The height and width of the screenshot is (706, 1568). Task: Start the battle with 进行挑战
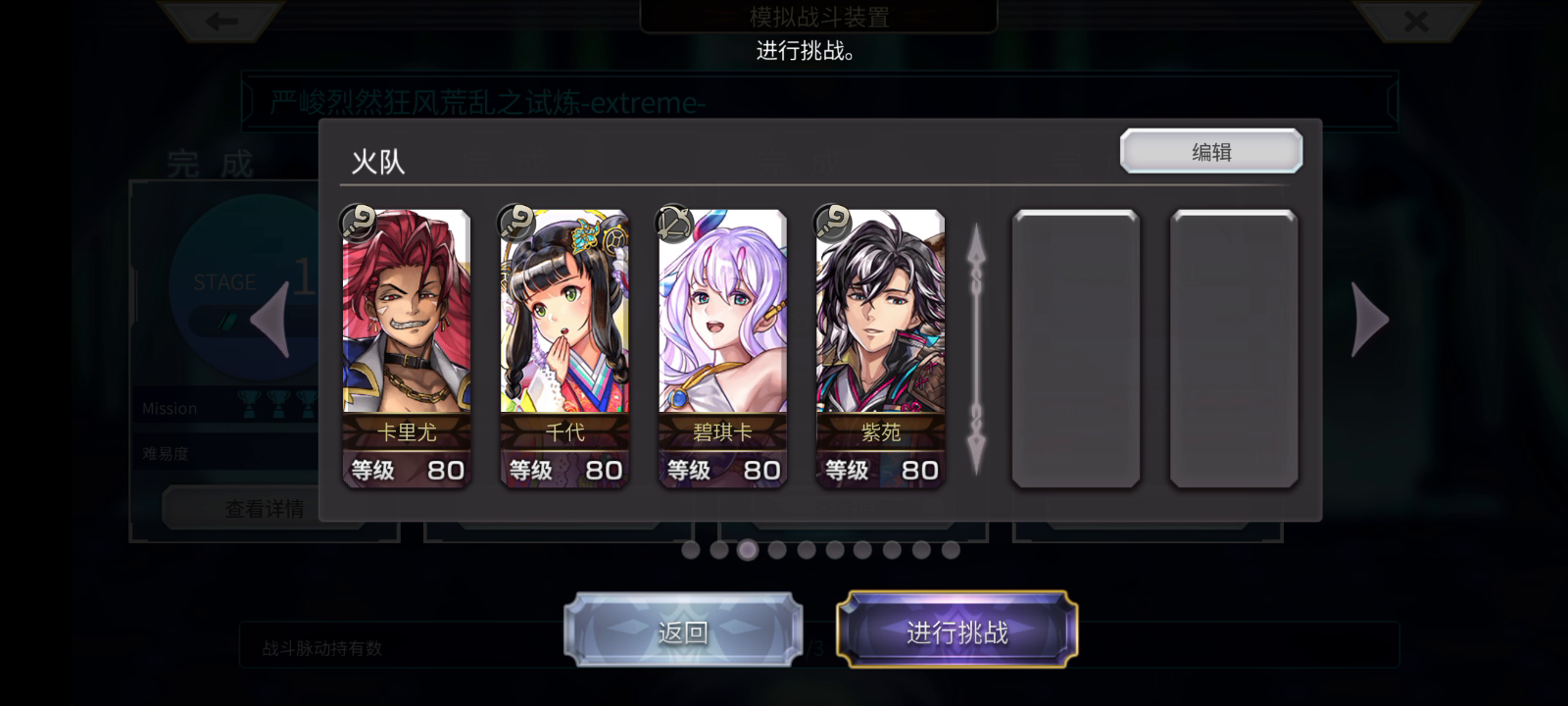point(957,630)
